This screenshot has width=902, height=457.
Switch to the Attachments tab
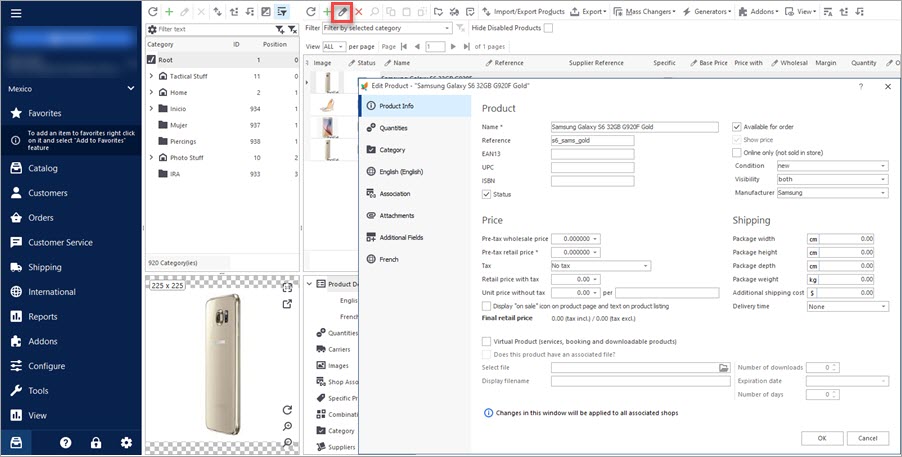click(x=414, y=215)
